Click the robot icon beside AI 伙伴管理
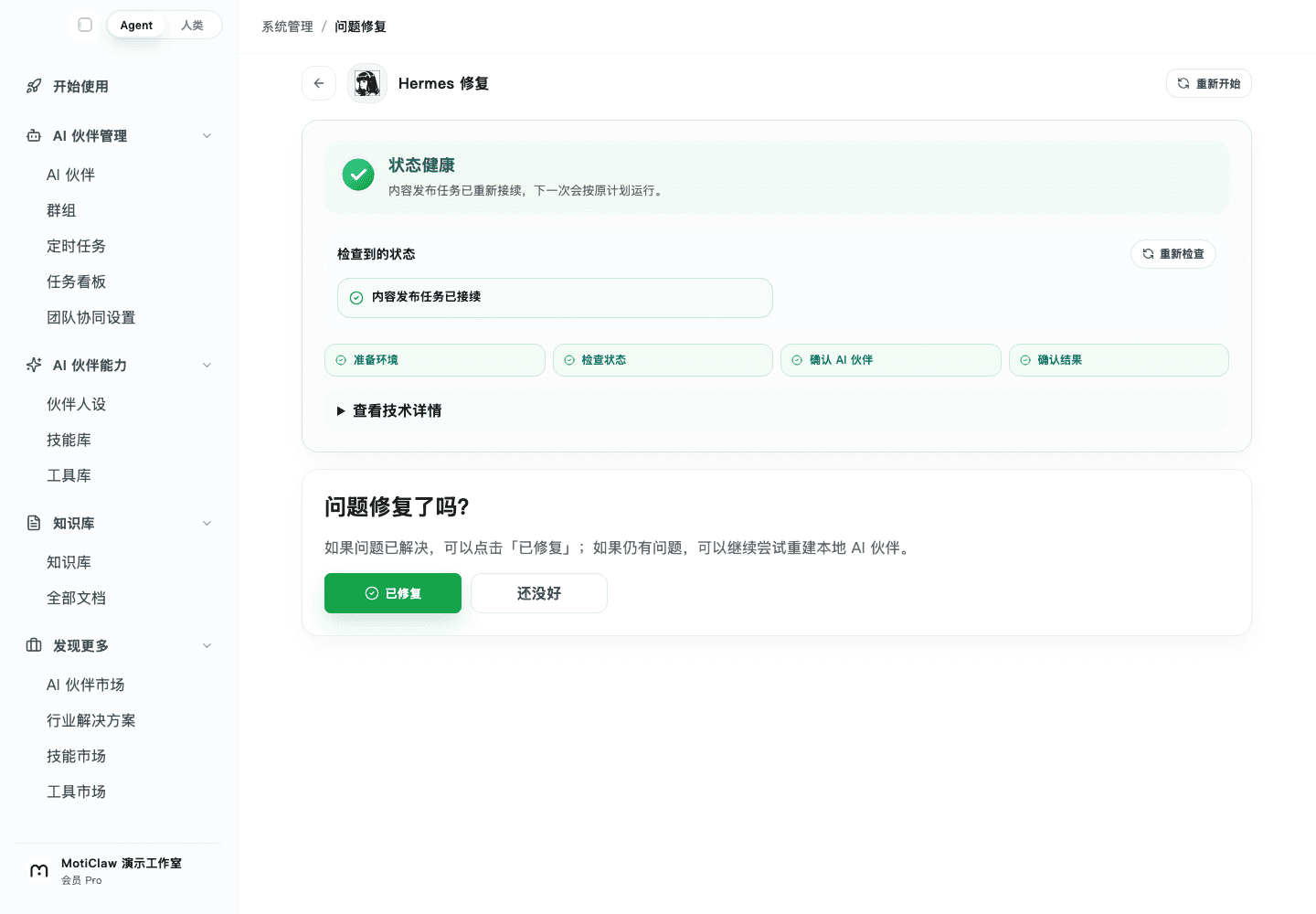Screen dimensions: 1316x914 (34, 135)
